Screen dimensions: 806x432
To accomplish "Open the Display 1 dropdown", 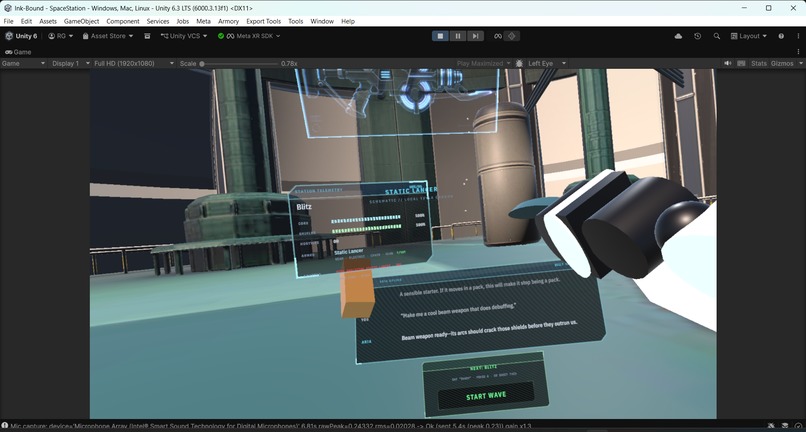I will (70, 63).
